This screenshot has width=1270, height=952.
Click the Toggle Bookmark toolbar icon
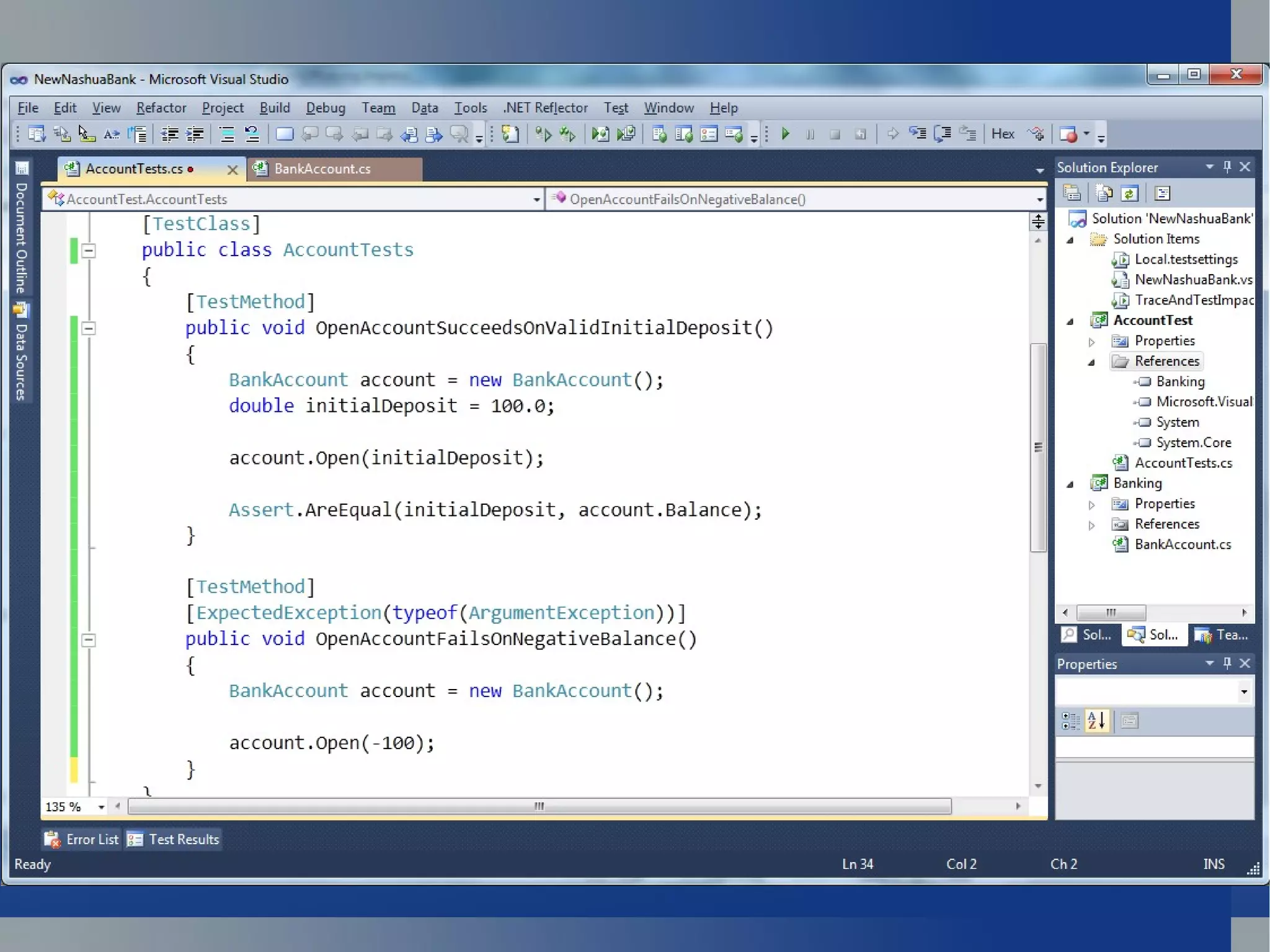[x=285, y=134]
